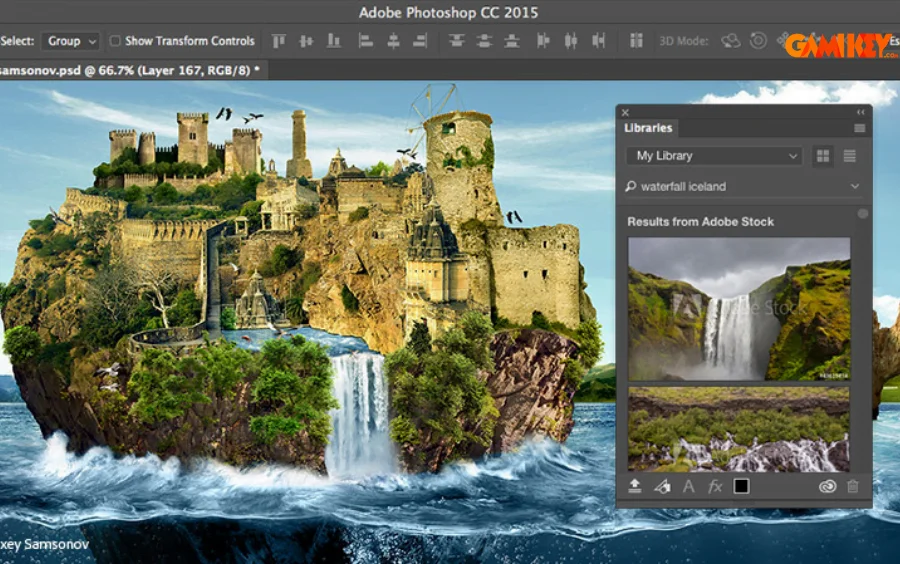Click the black foreground color swatch
Image resolution: width=900 pixels, height=564 pixels.
point(742,487)
